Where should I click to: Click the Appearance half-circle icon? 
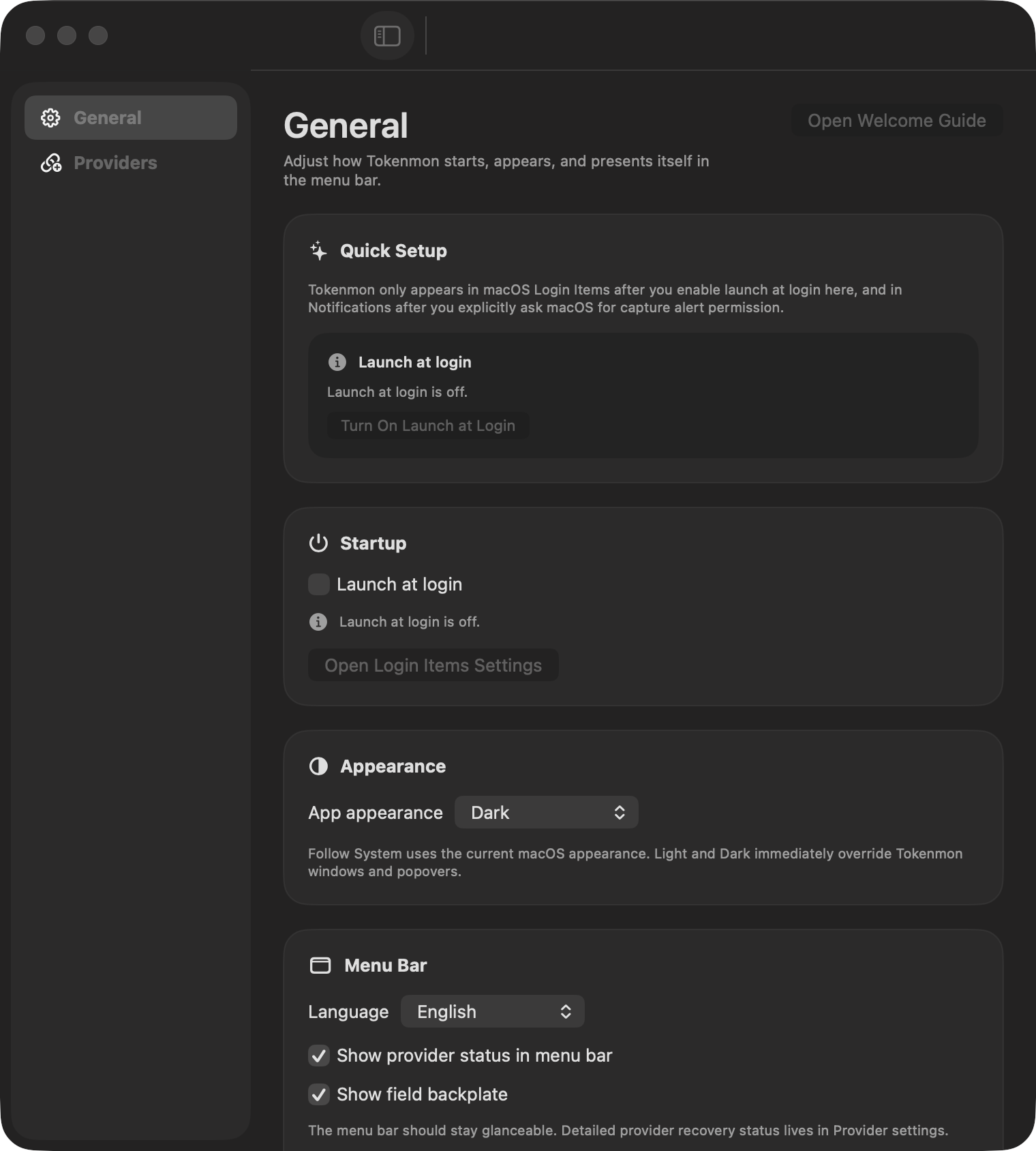(x=318, y=766)
